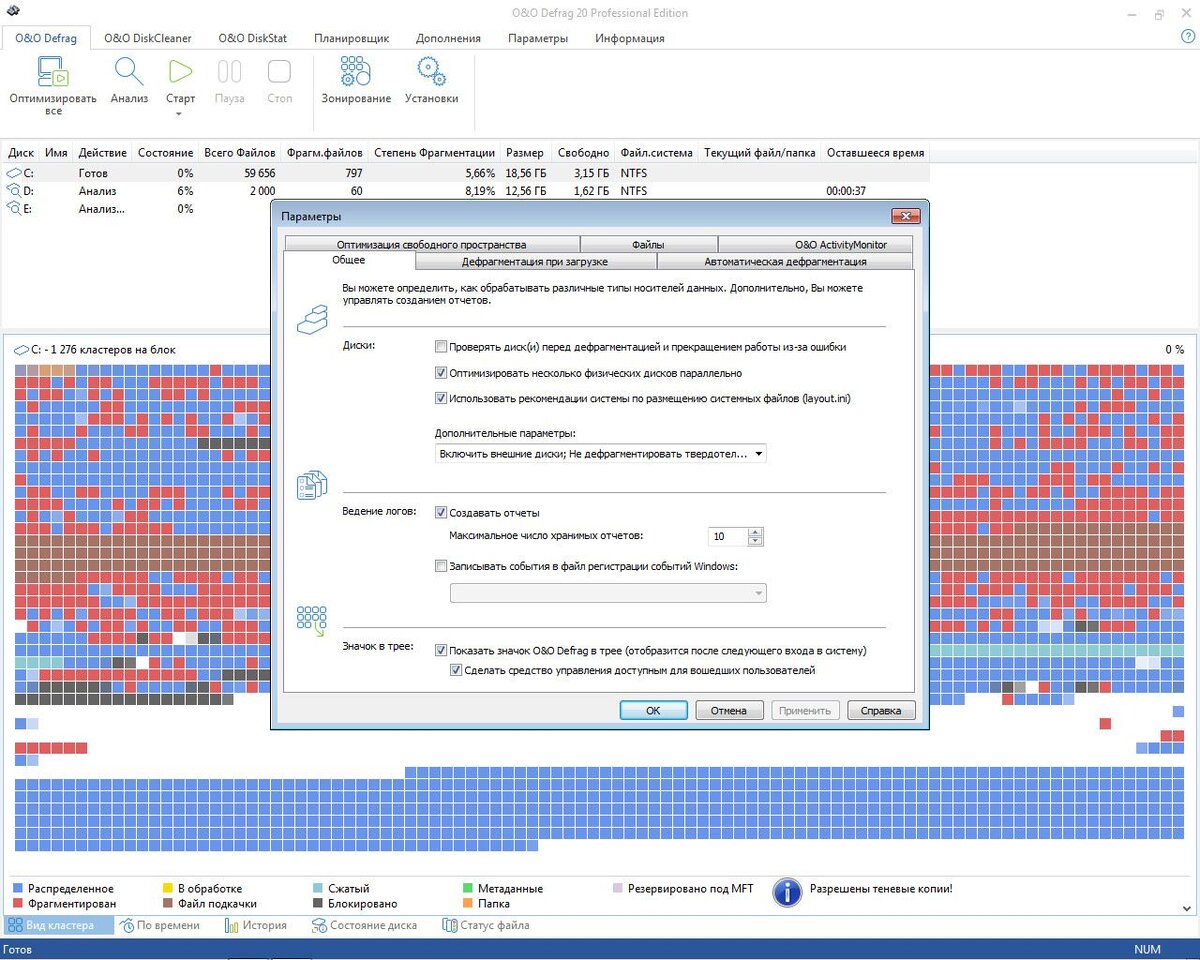Close the Параметры dialog

coord(906,216)
